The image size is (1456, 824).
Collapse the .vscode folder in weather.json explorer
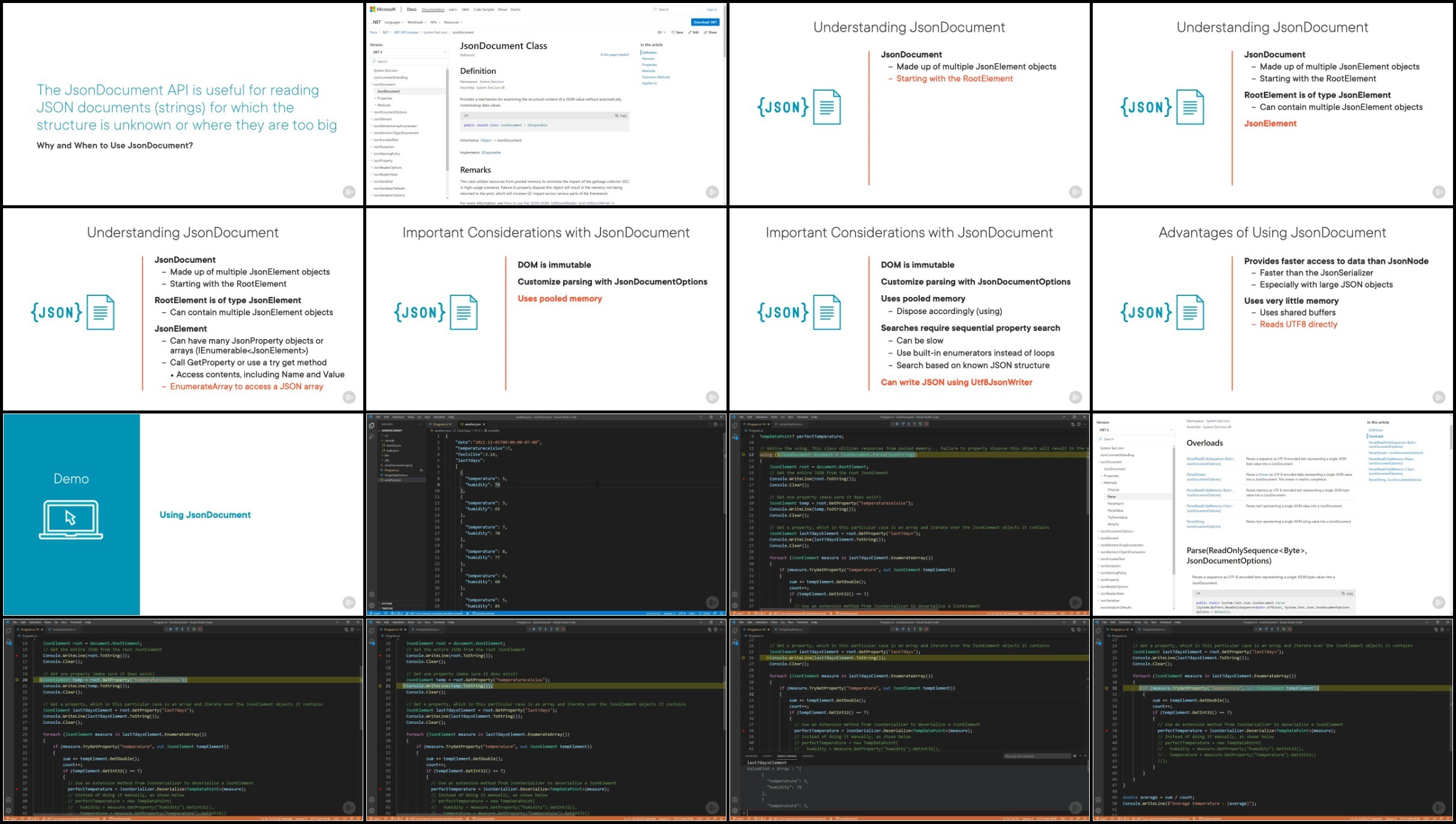388,441
